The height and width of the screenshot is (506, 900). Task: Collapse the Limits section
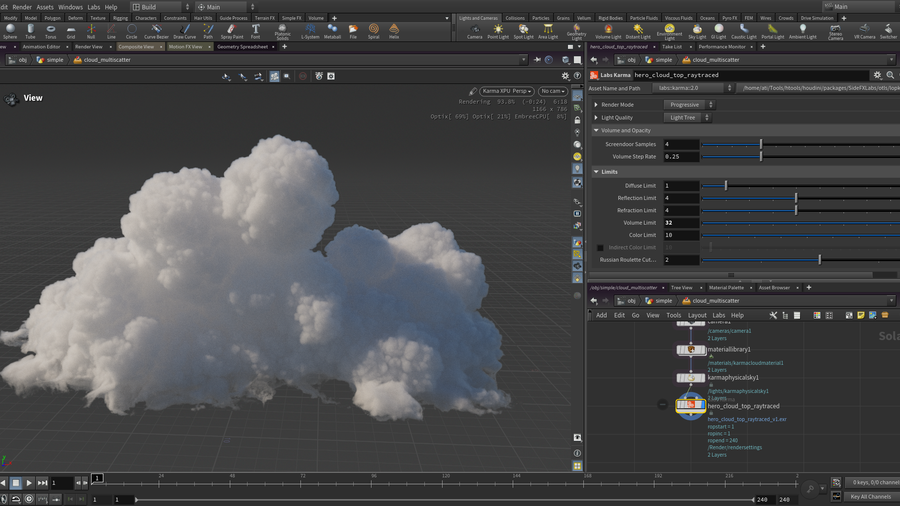click(x=596, y=172)
